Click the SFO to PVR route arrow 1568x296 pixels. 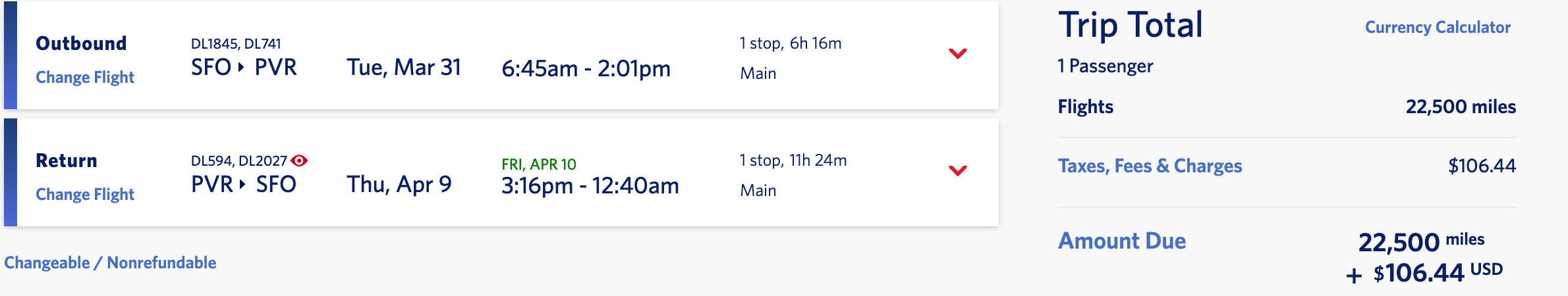click(242, 67)
